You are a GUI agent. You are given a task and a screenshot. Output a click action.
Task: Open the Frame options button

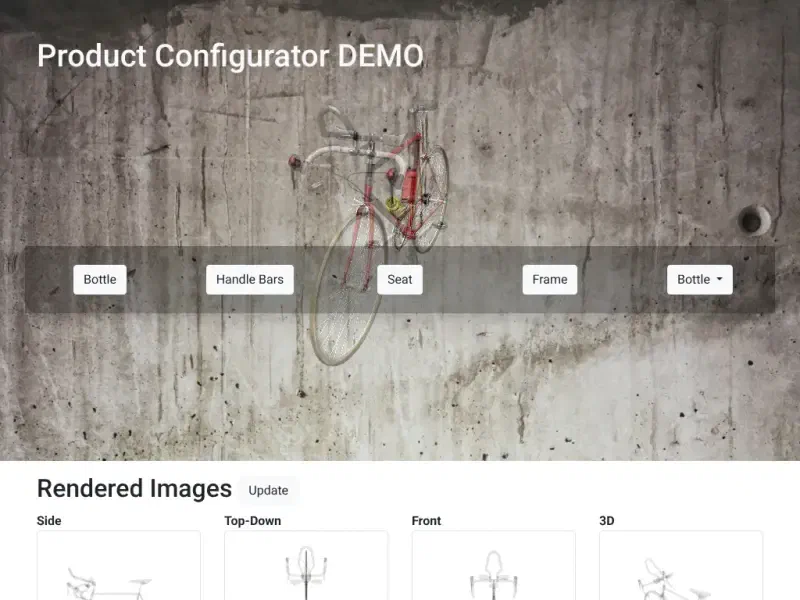(x=549, y=280)
